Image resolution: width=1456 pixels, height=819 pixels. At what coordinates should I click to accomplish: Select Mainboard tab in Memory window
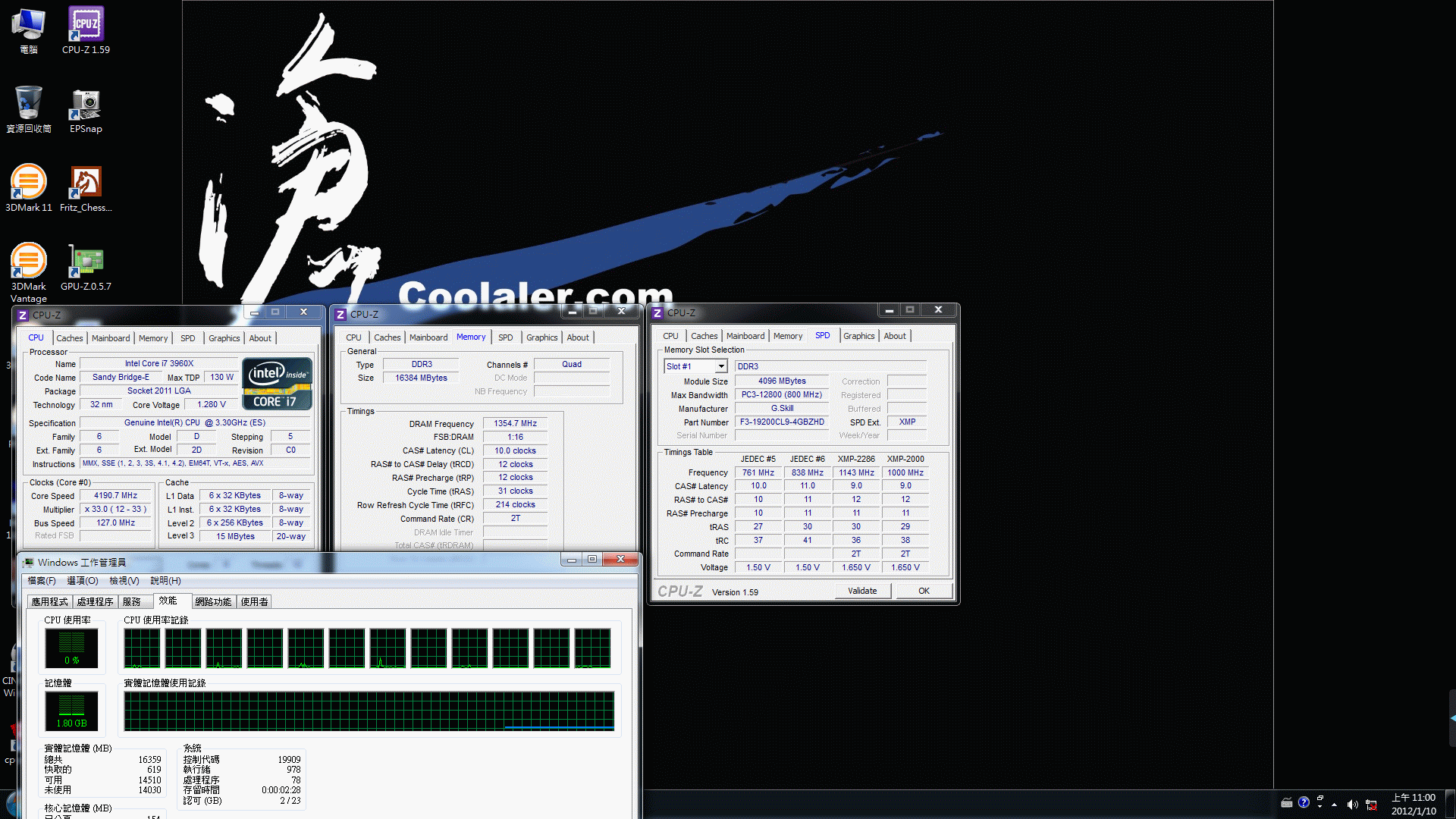tap(428, 337)
